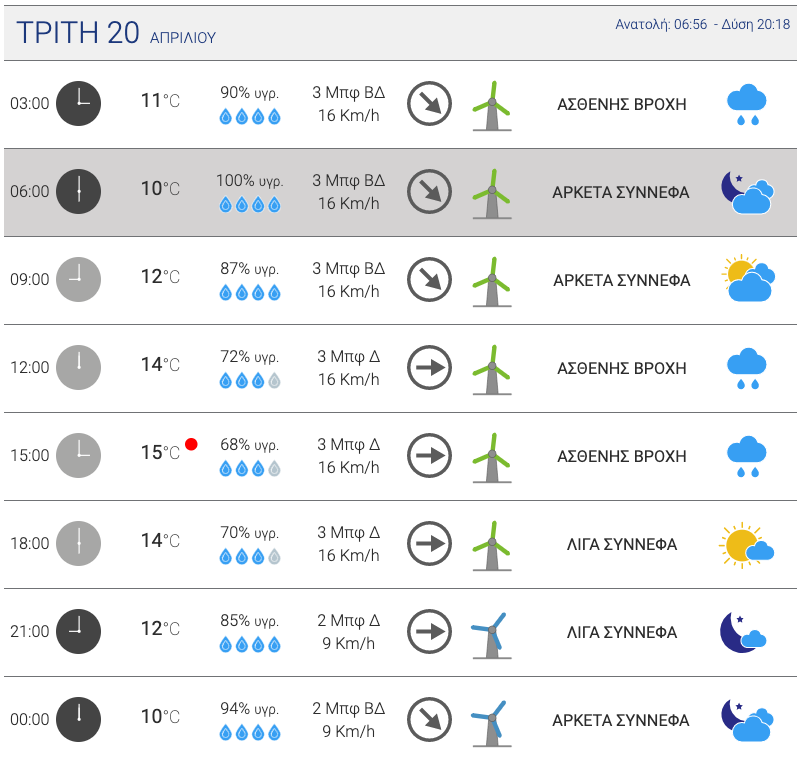Click the rain cloud icon at 03:00
The image size is (798, 760).
point(747,104)
